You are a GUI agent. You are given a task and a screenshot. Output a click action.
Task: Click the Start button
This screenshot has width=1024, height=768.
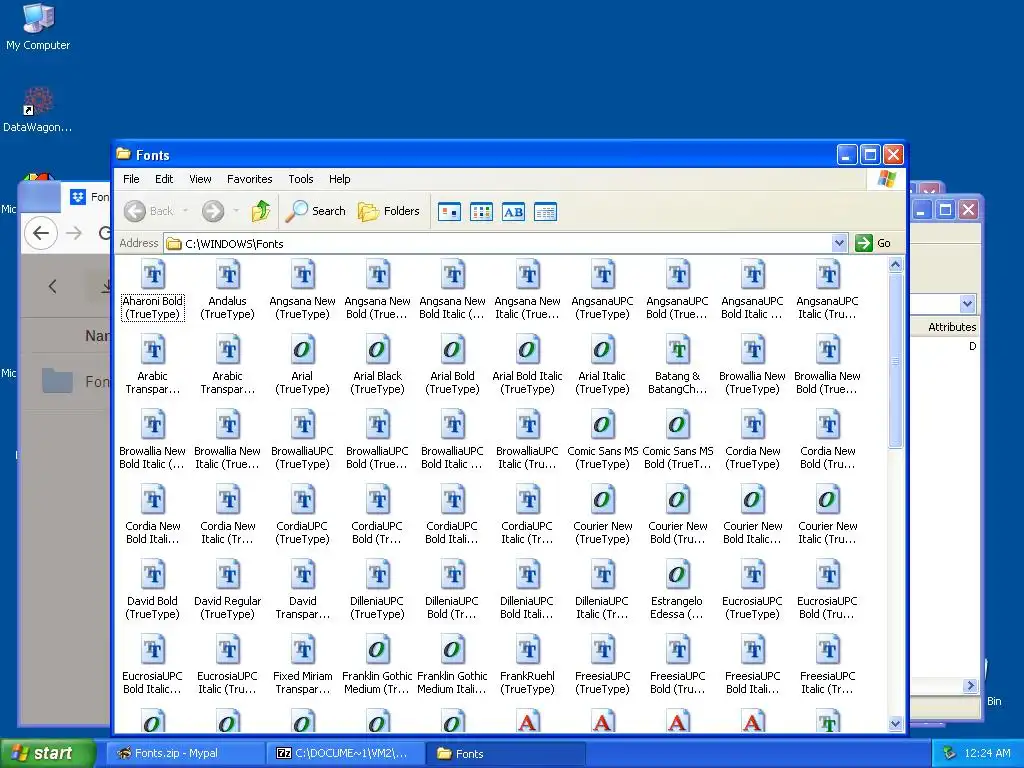(47, 753)
